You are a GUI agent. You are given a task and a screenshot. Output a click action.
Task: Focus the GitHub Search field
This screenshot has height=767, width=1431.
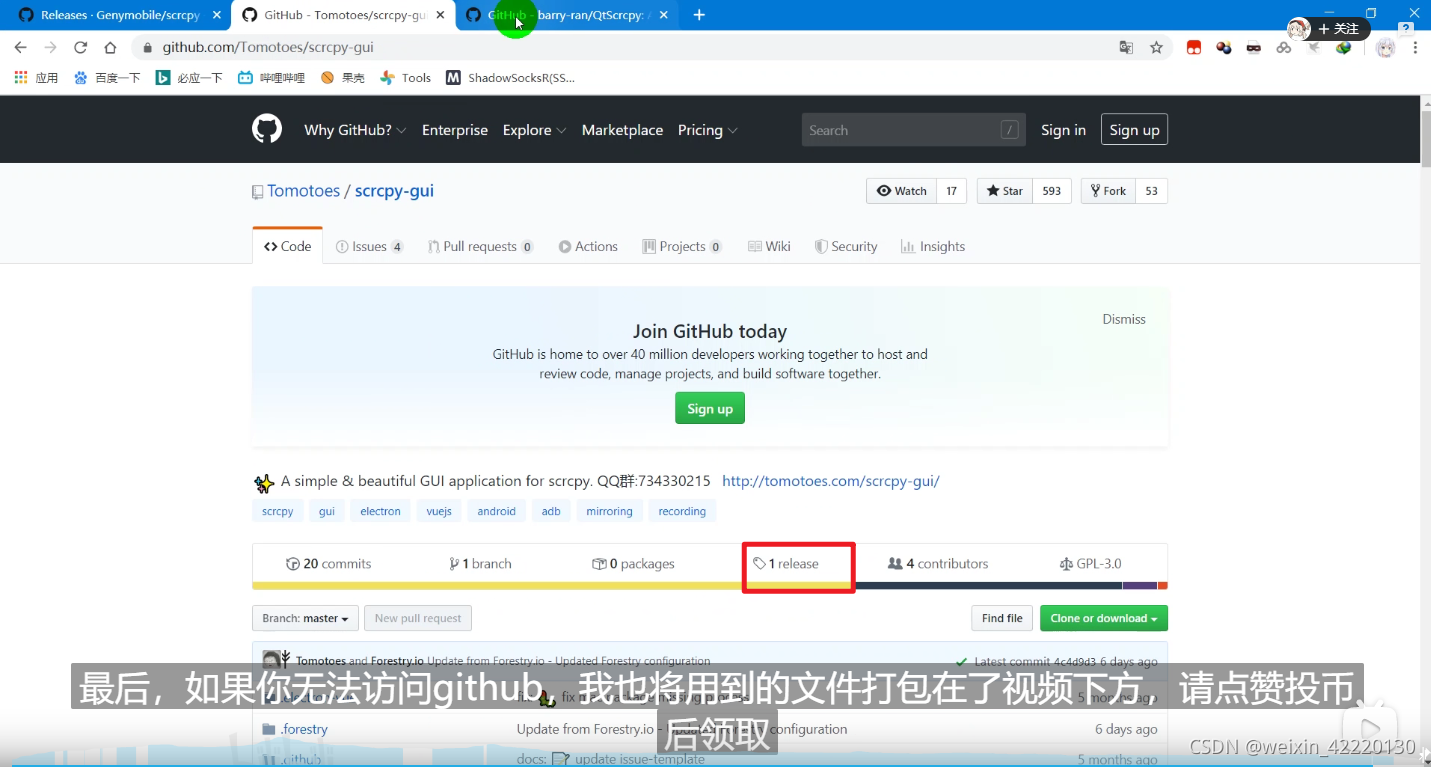[x=913, y=130]
